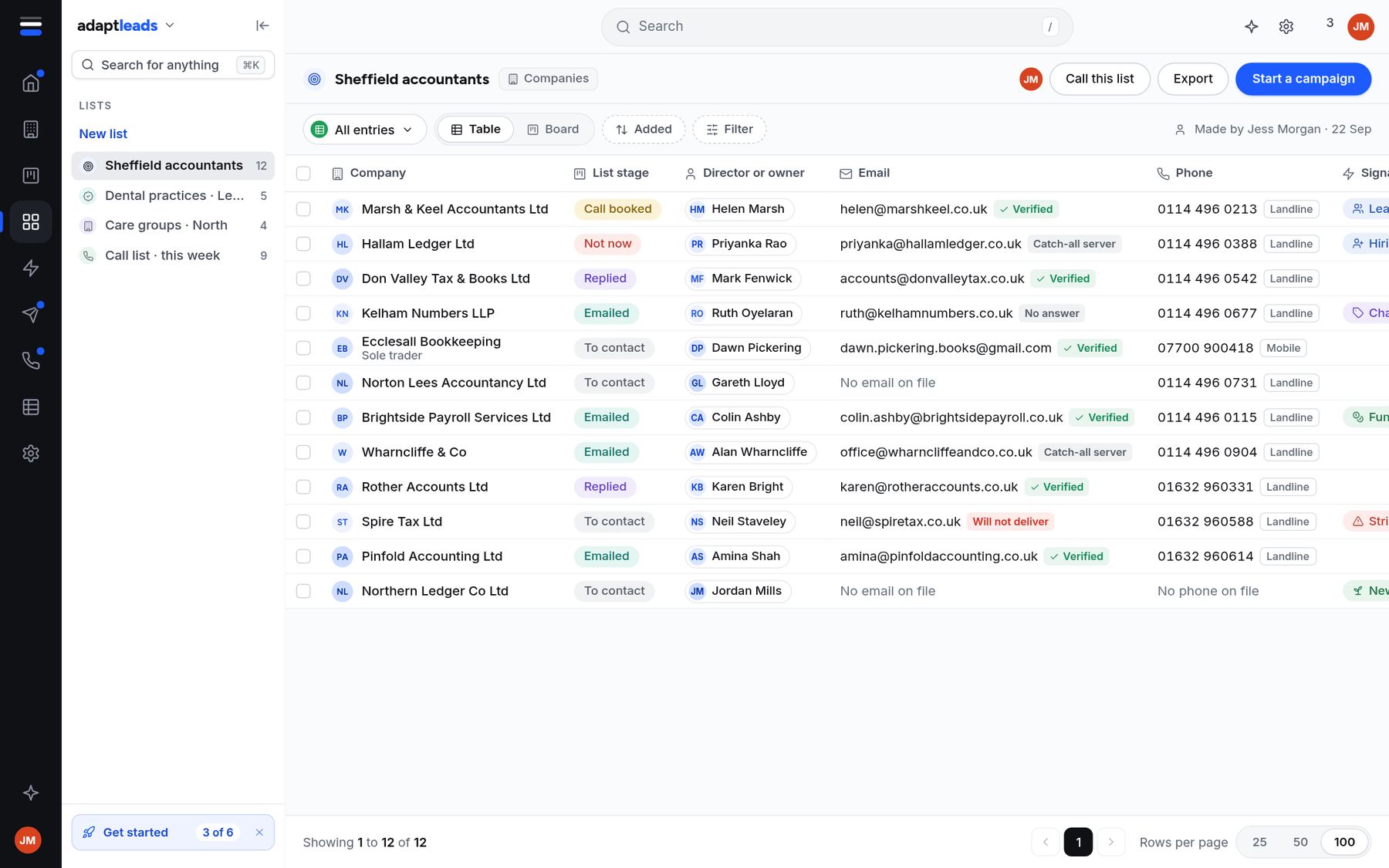Set rows per page to 50
1389x868 pixels.
[x=1300, y=842]
